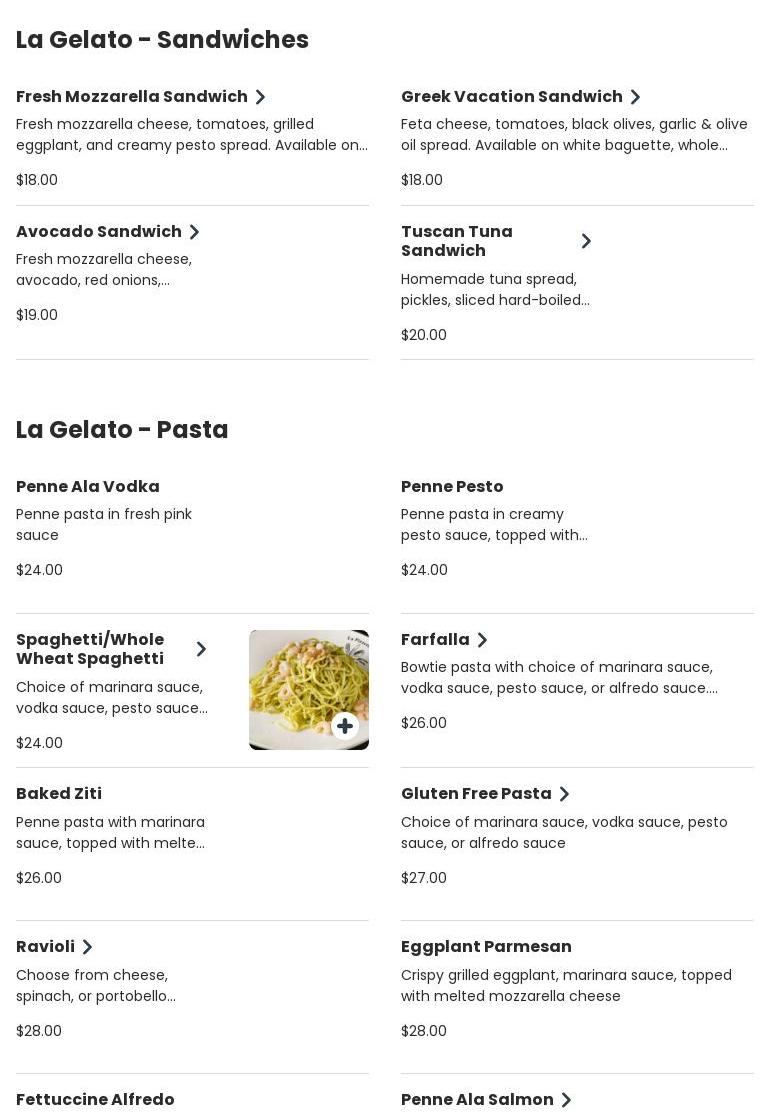Click the Avocado Sandwich chevron arrow

[x=194, y=232]
